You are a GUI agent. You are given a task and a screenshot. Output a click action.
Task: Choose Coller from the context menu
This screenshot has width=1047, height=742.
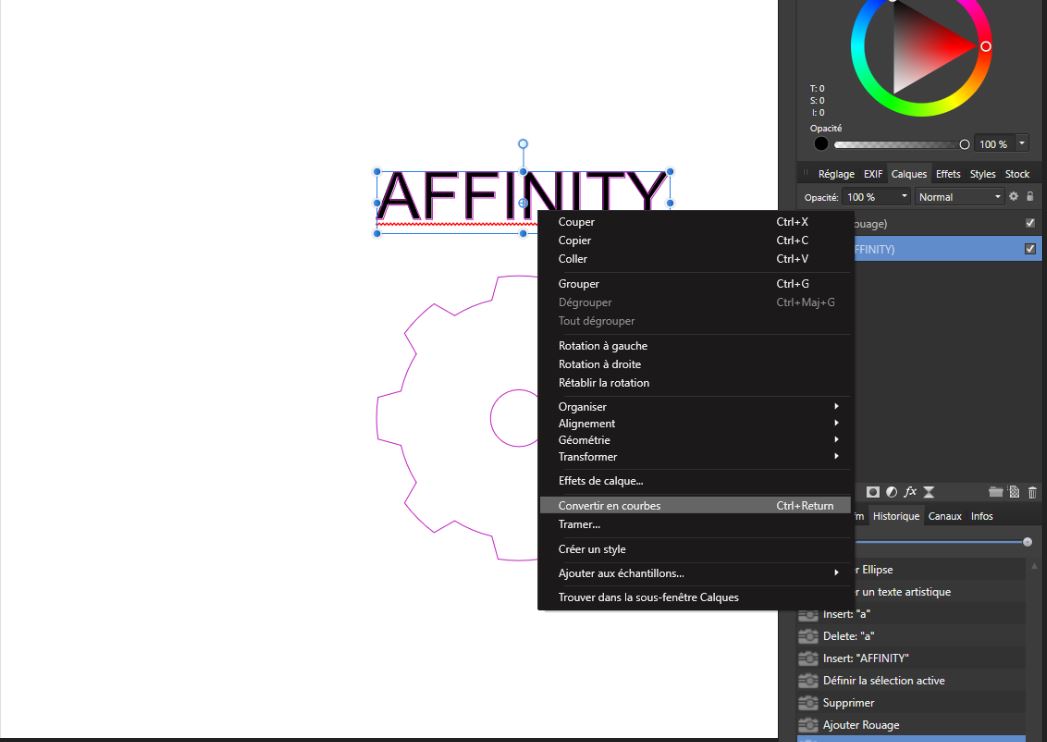pos(694,258)
